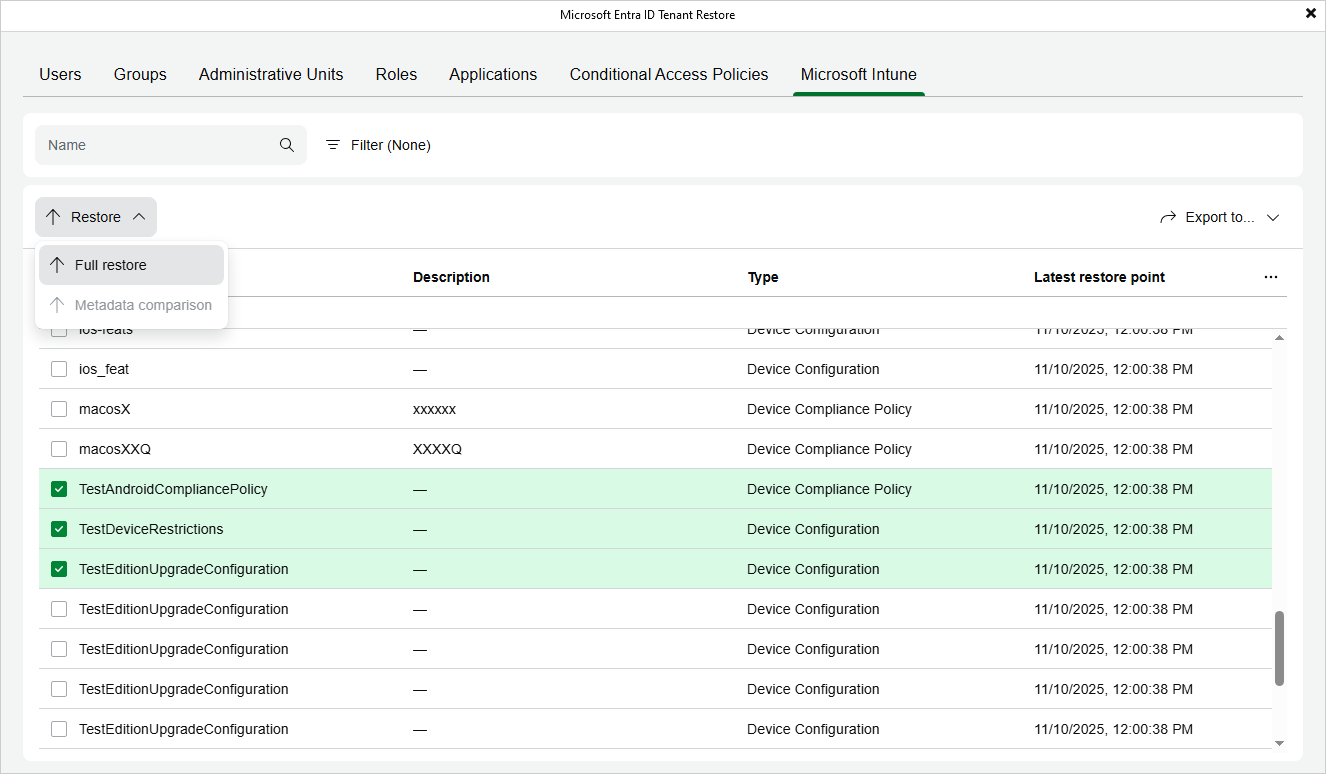Click the Full restore arrow icon

(x=57, y=265)
